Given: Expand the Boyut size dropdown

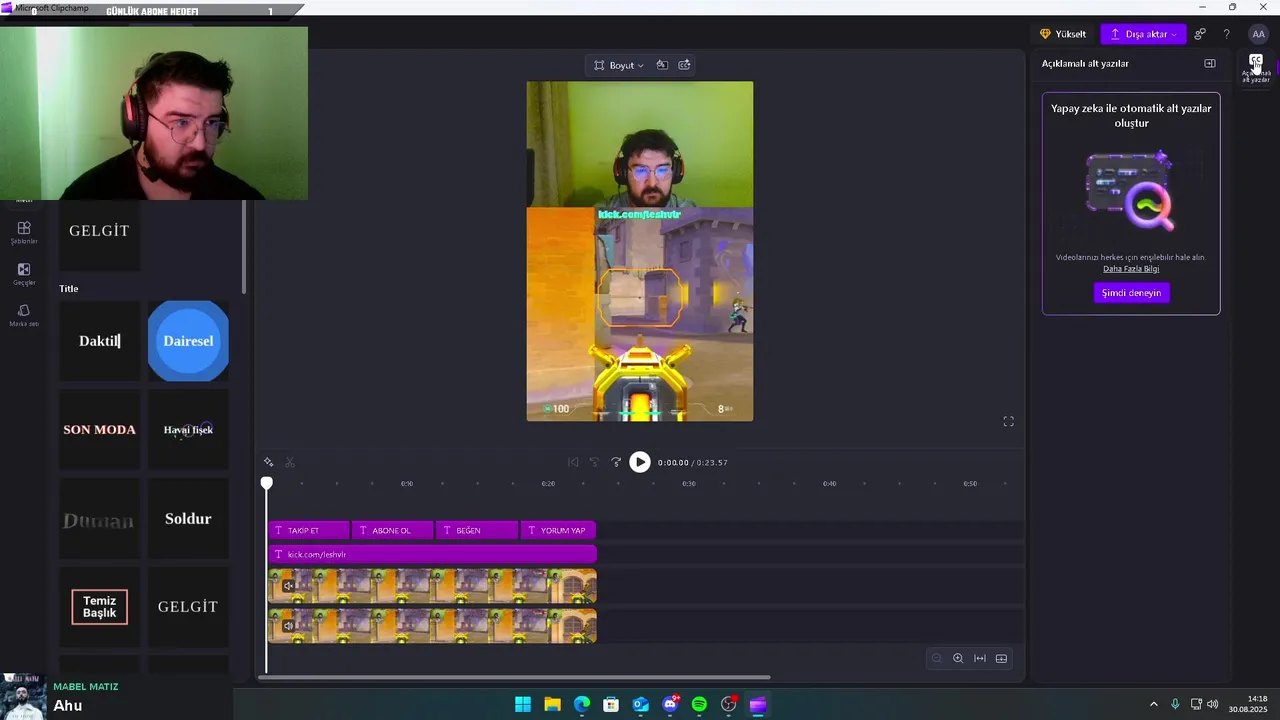Looking at the screenshot, I should 619,65.
